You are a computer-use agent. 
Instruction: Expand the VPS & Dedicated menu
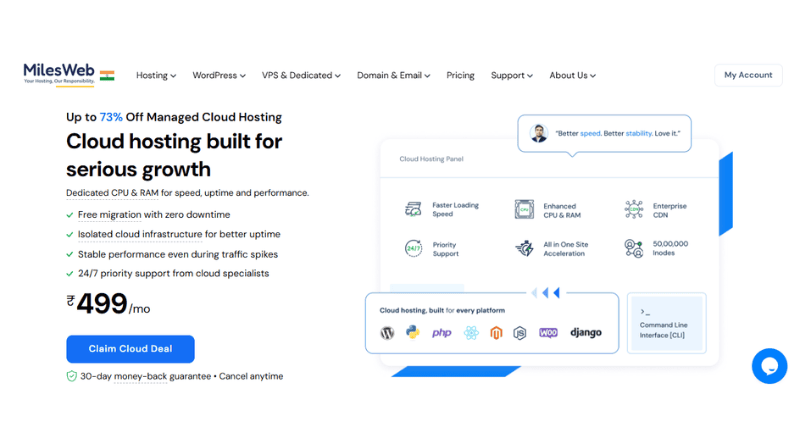pyautogui.click(x=301, y=76)
